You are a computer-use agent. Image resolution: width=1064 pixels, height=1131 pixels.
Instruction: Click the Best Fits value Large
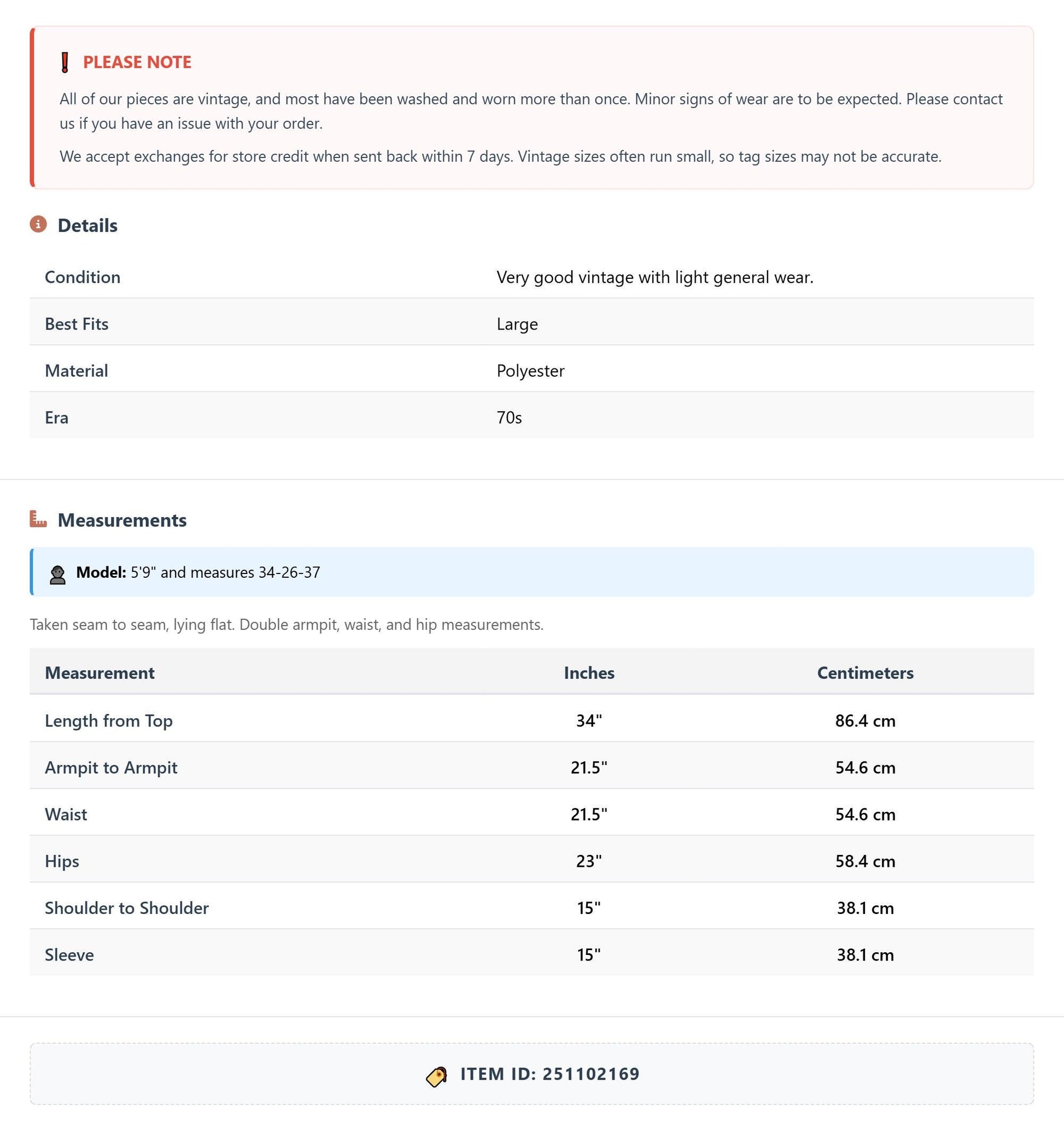click(517, 324)
